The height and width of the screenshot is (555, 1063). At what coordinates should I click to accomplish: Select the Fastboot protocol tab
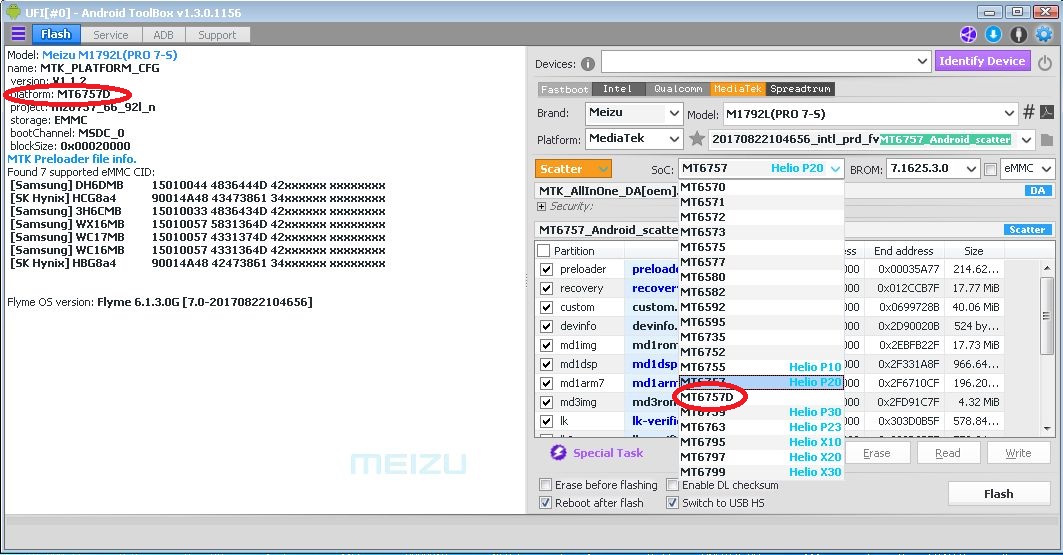coord(564,89)
